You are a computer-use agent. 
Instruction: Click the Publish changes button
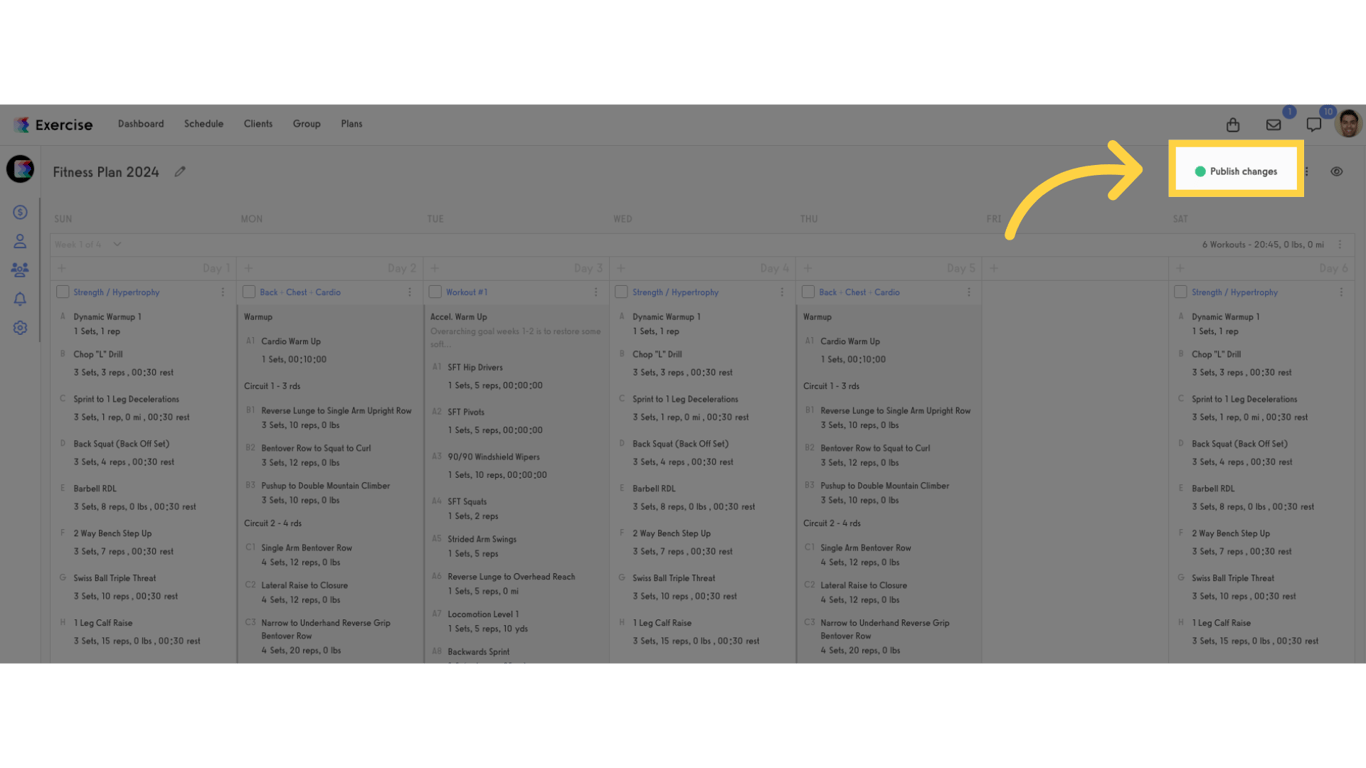(1236, 171)
